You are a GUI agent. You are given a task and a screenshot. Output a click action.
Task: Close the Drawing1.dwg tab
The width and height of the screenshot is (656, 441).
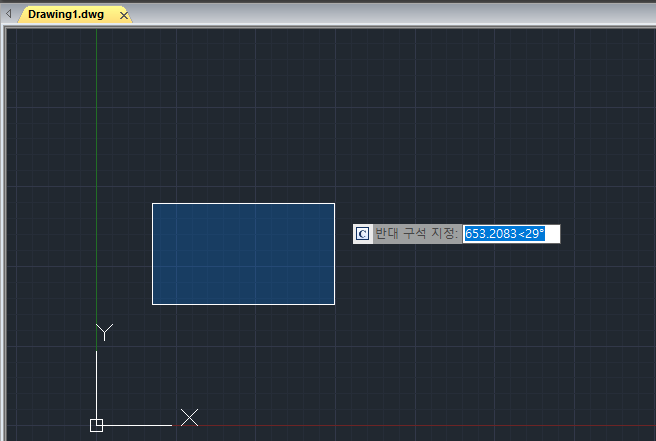point(124,15)
